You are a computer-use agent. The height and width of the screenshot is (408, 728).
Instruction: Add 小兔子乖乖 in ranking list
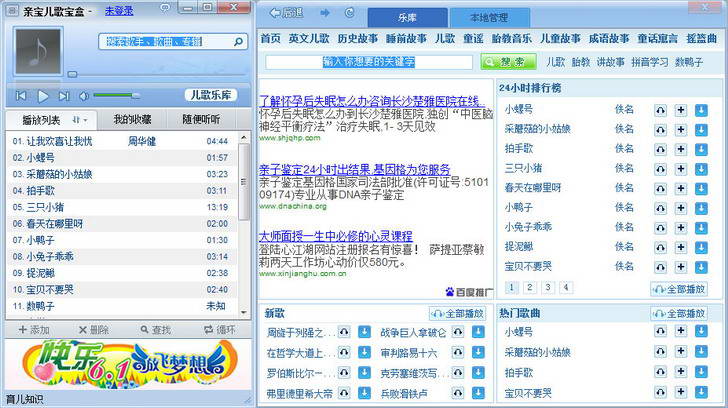[681, 227]
